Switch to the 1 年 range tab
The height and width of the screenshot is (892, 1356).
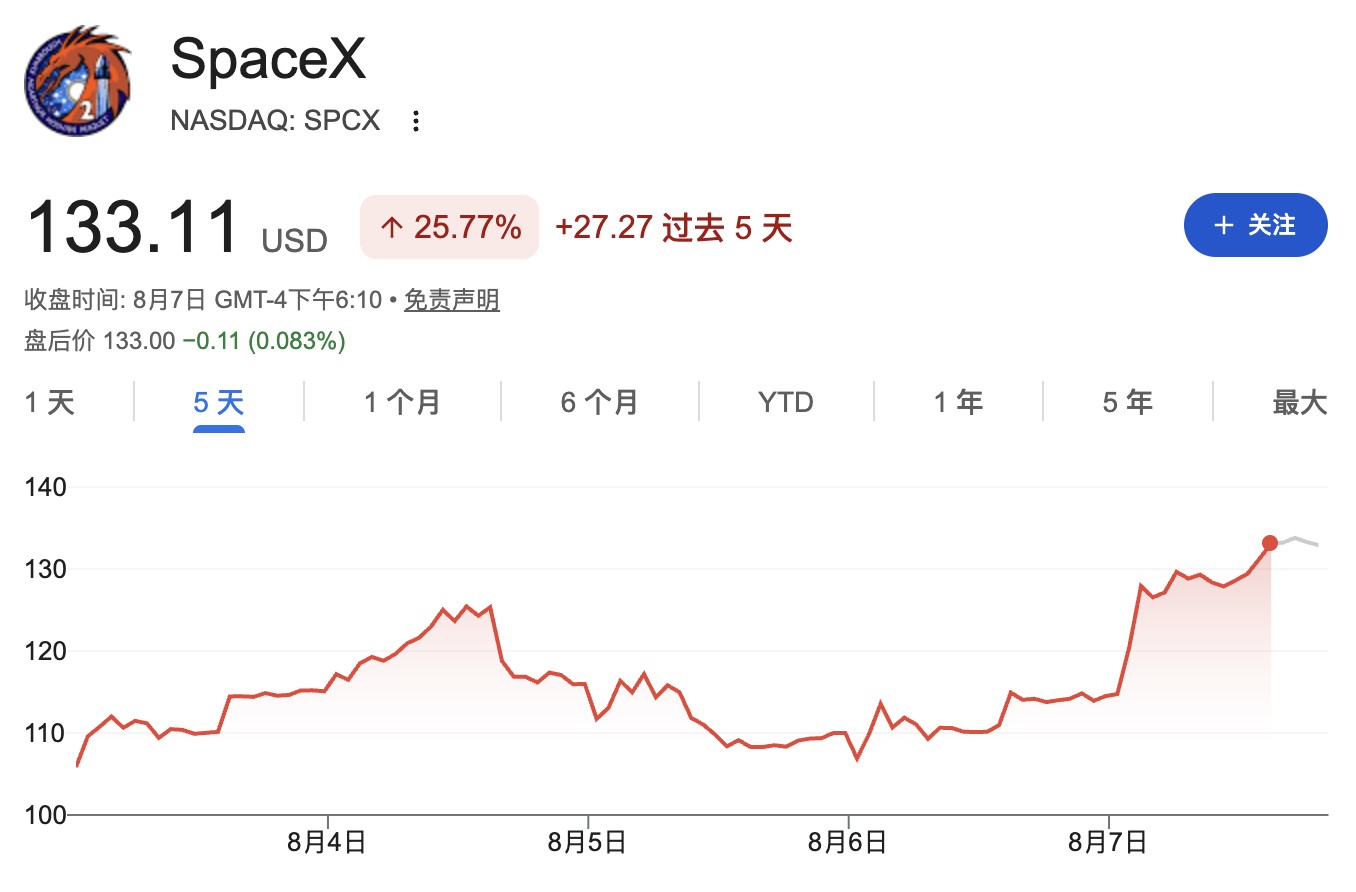coord(958,403)
